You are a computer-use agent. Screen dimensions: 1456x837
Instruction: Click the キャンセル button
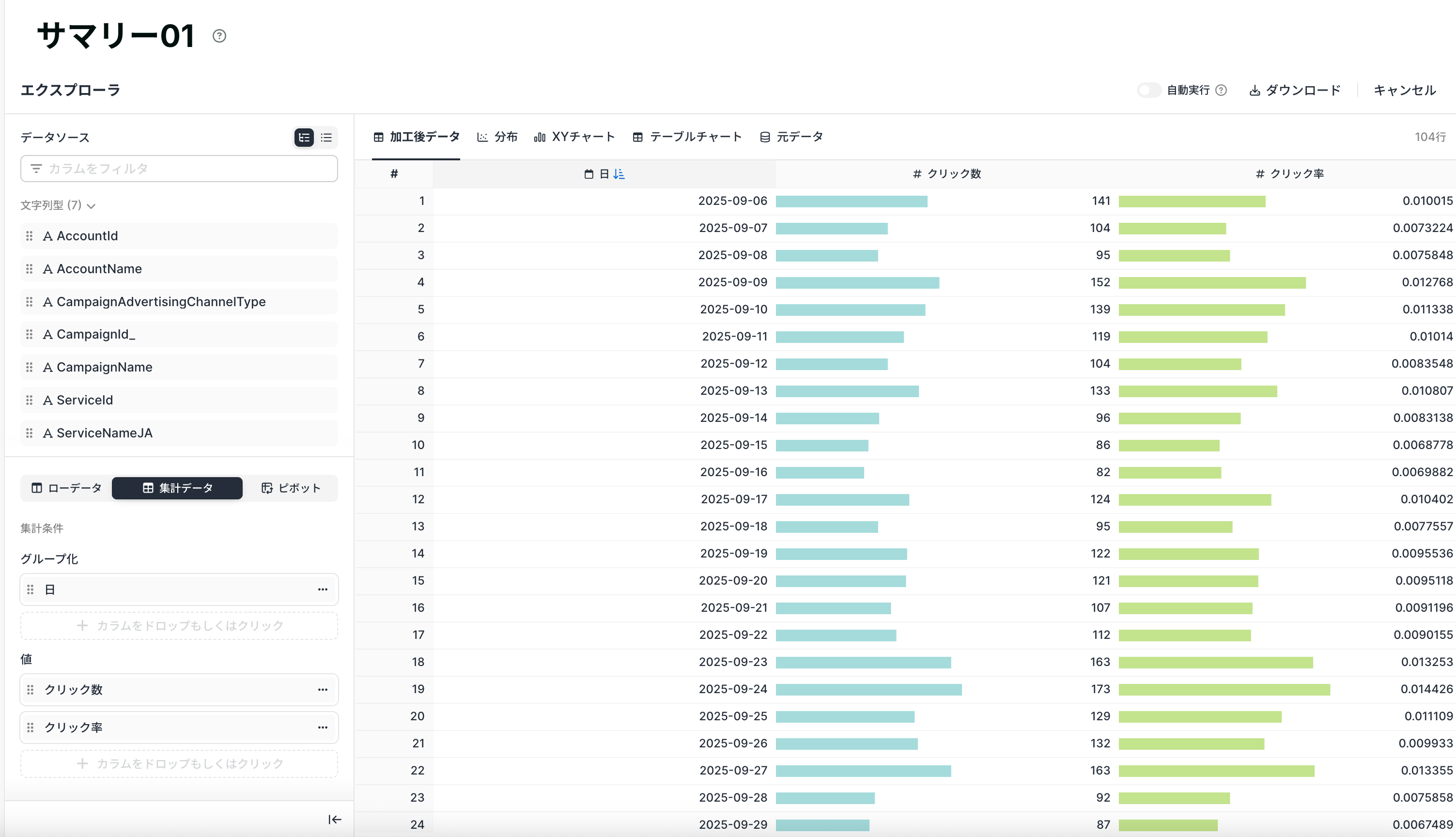(1404, 90)
